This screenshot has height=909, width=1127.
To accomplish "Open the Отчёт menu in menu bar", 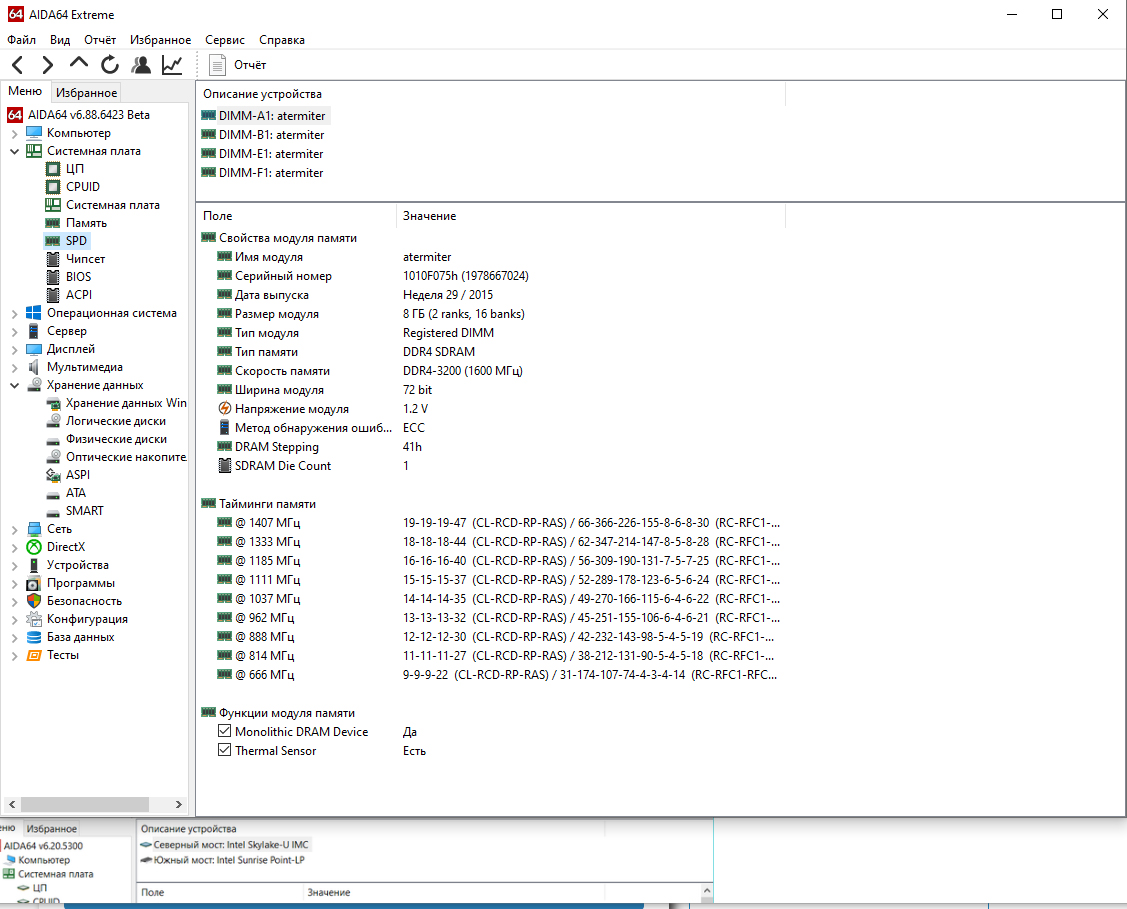I will coord(100,40).
